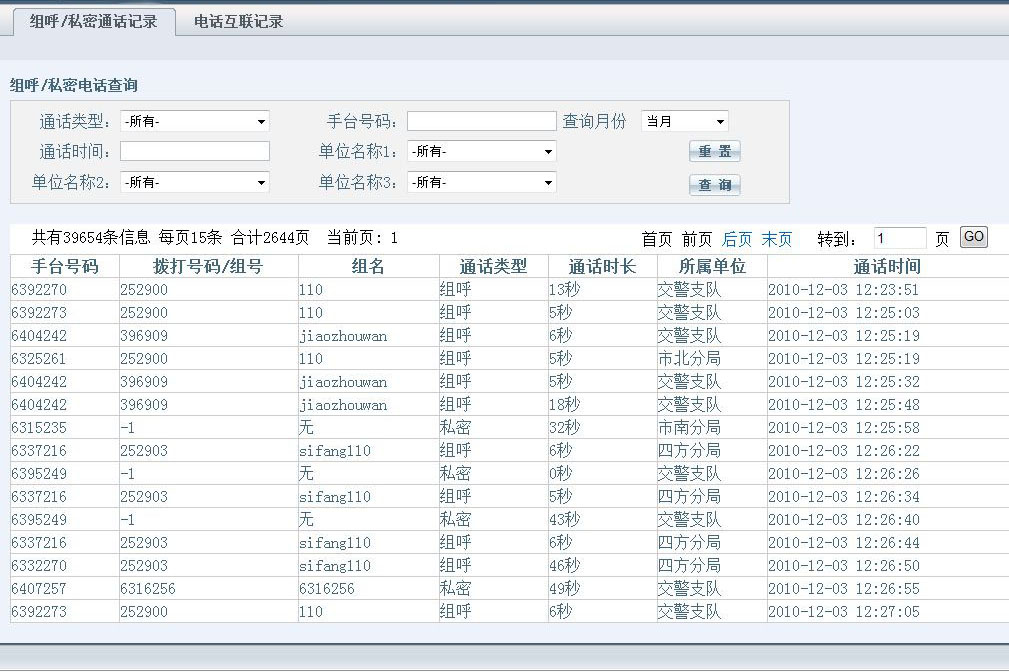Expand the 单位名称2 dropdown
The width and height of the screenshot is (1009, 672).
point(195,182)
